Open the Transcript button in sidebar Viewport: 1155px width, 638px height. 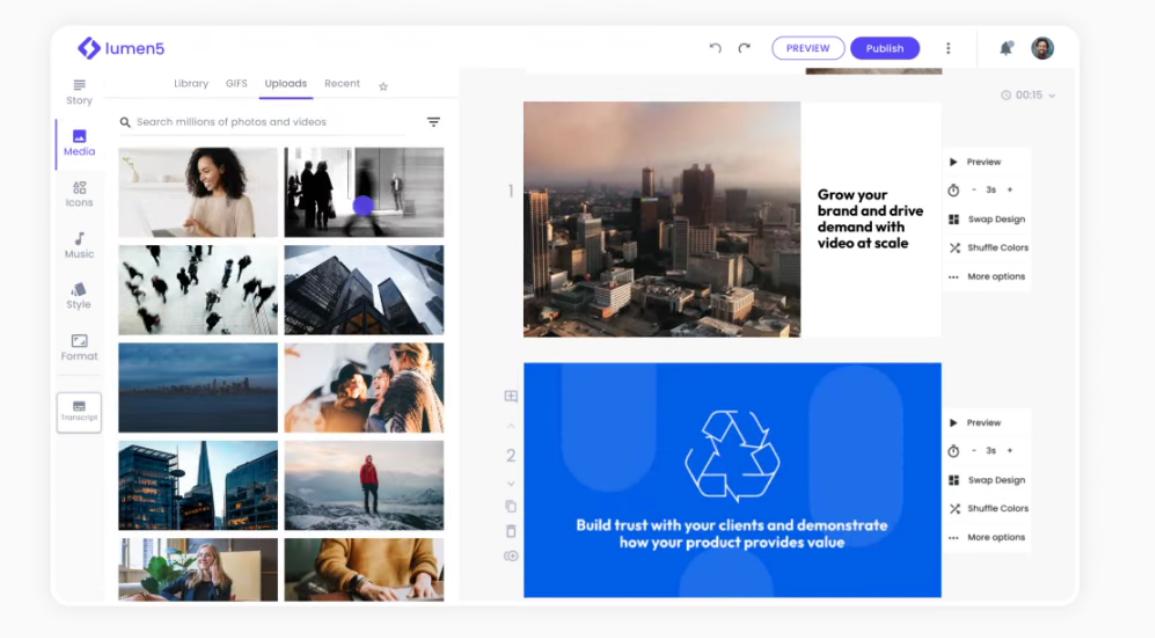coord(79,412)
